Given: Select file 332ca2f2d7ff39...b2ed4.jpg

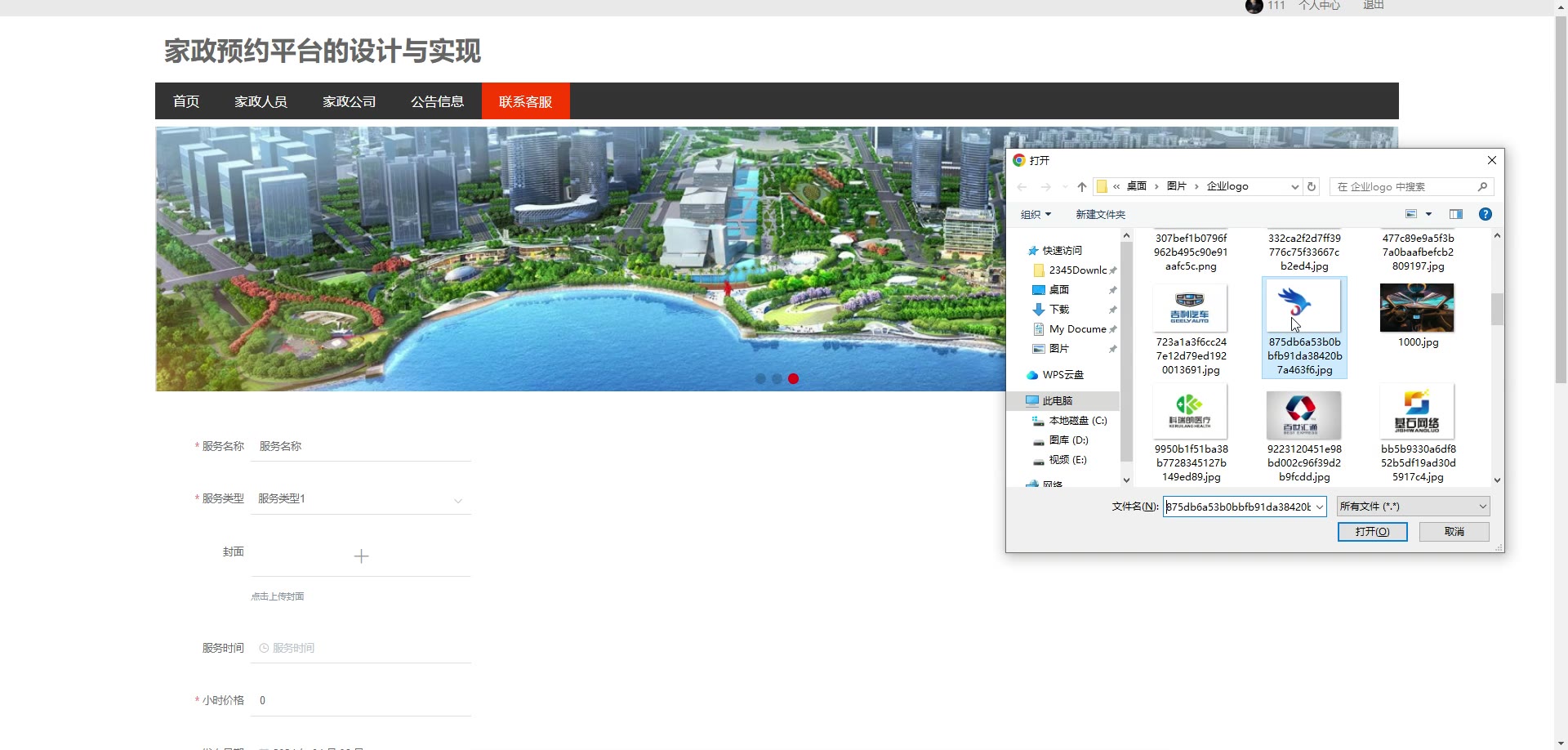Looking at the screenshot, I should 1304,252.
